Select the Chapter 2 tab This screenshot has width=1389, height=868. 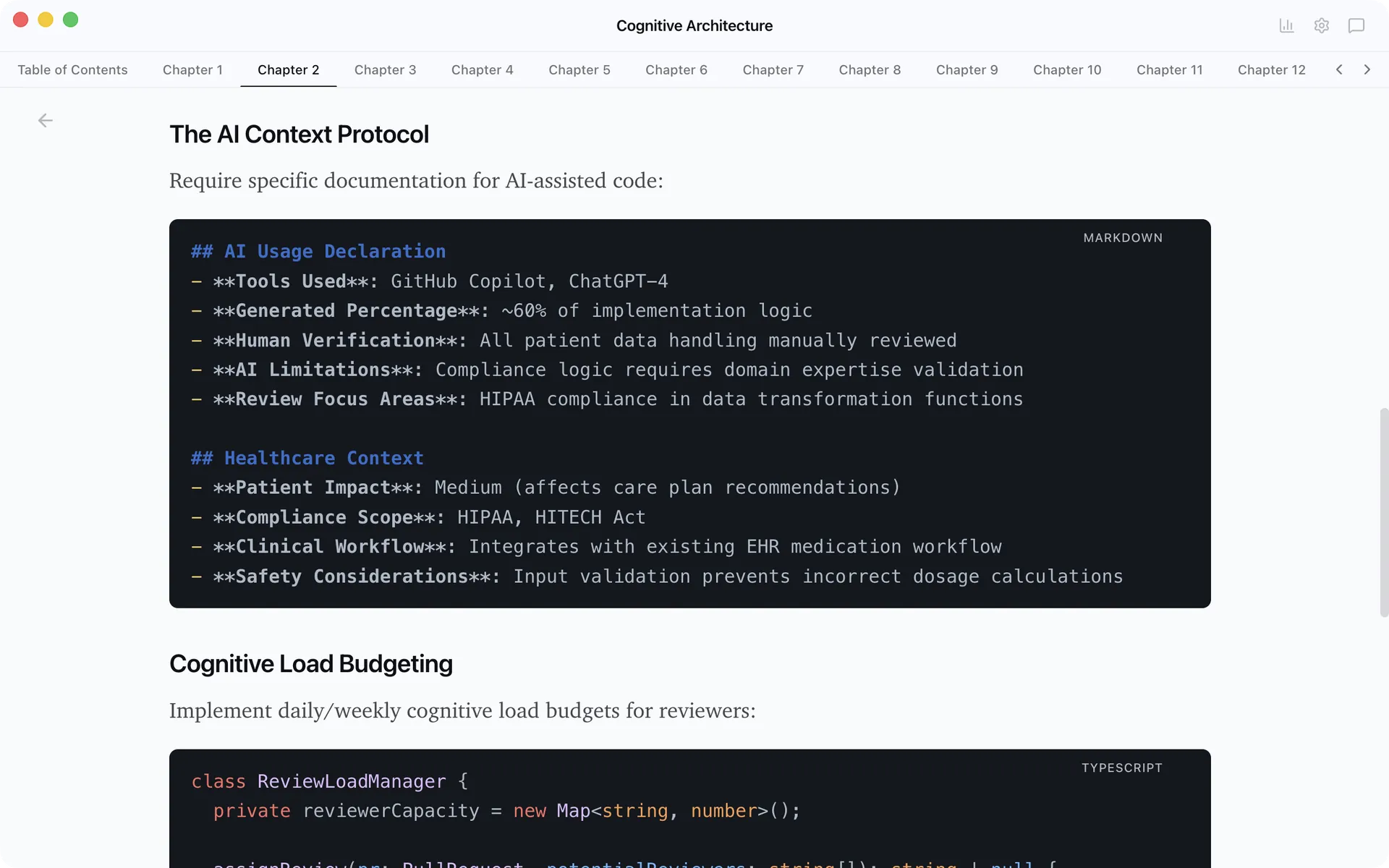click(x=289, y=70)
